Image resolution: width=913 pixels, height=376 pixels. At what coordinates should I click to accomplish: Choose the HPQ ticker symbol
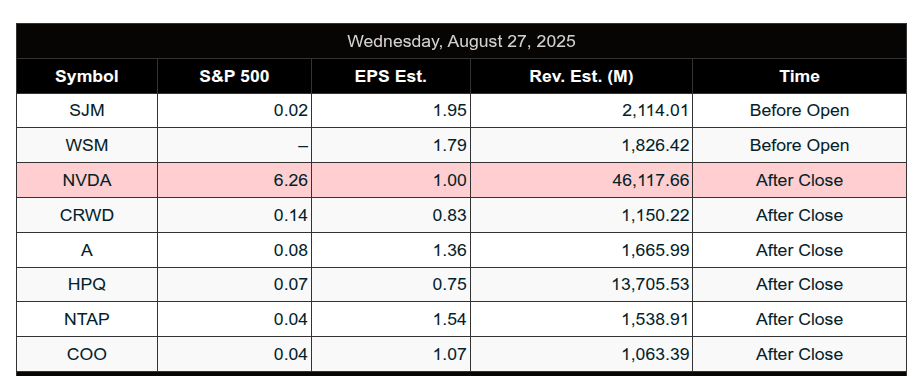87,285
